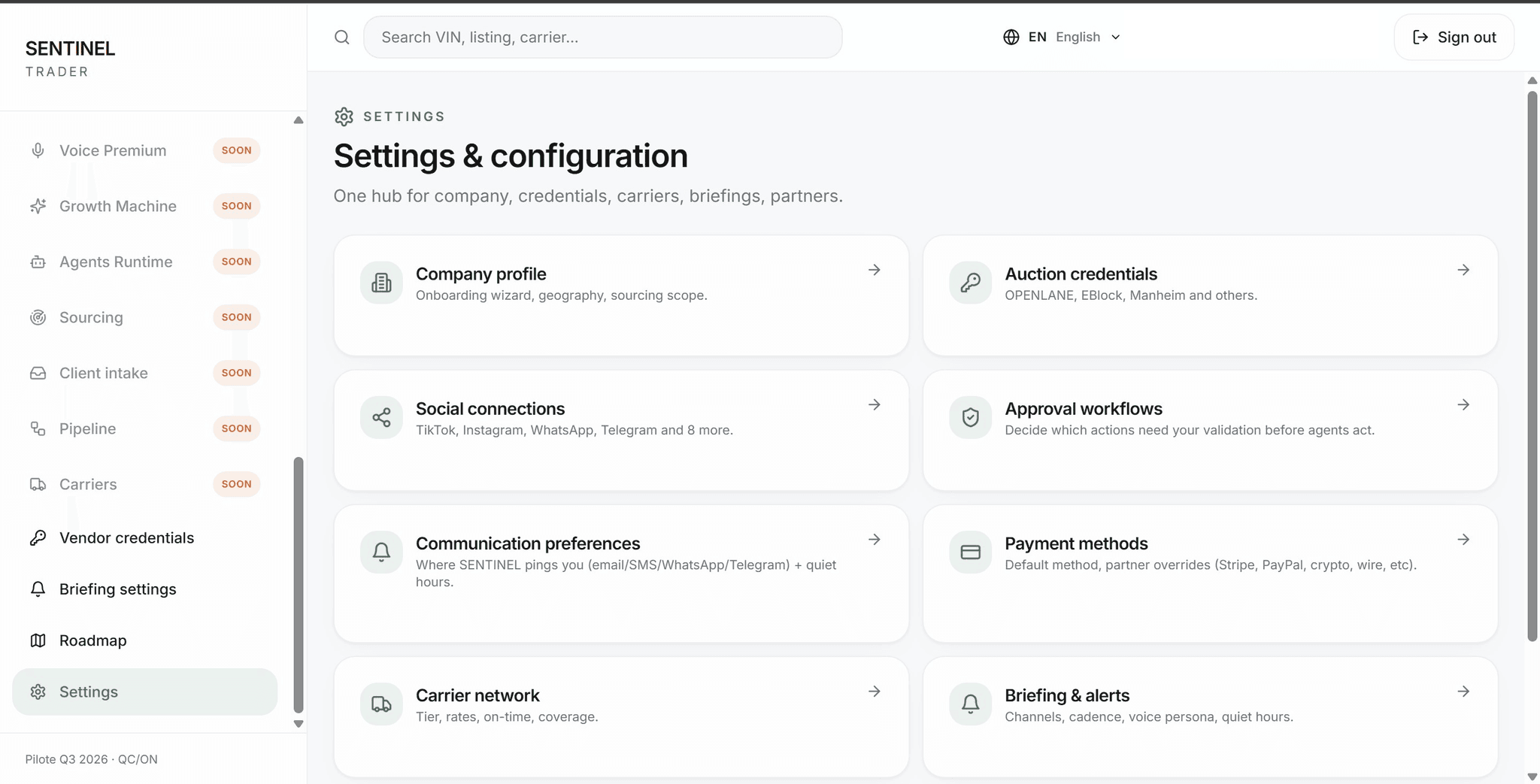1540x784 pixels.
Task: Click the Social connections arrow icon
Action: [875, 404]
